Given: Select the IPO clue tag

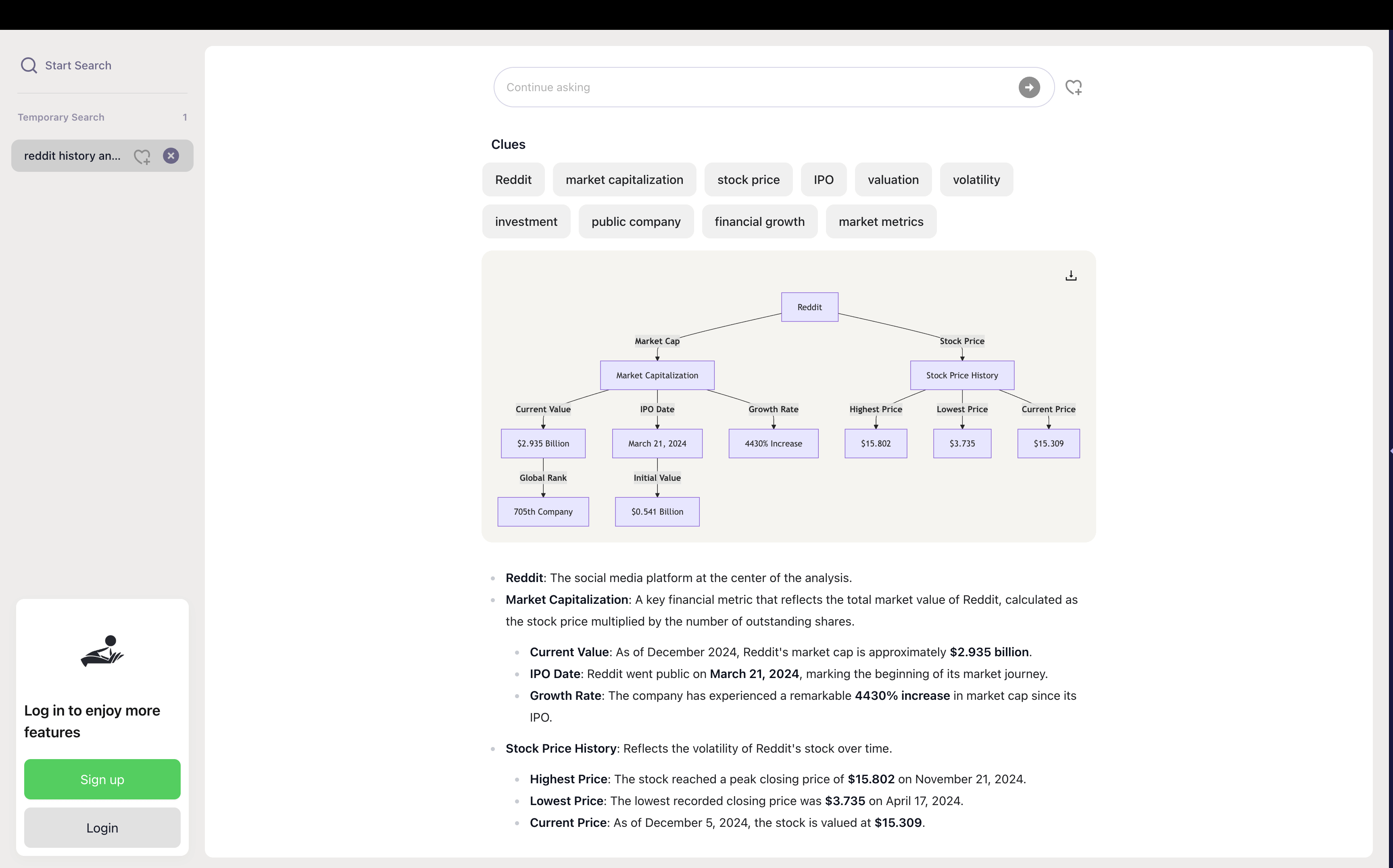Looking at the screenshot, I should (x=824, y=179).
